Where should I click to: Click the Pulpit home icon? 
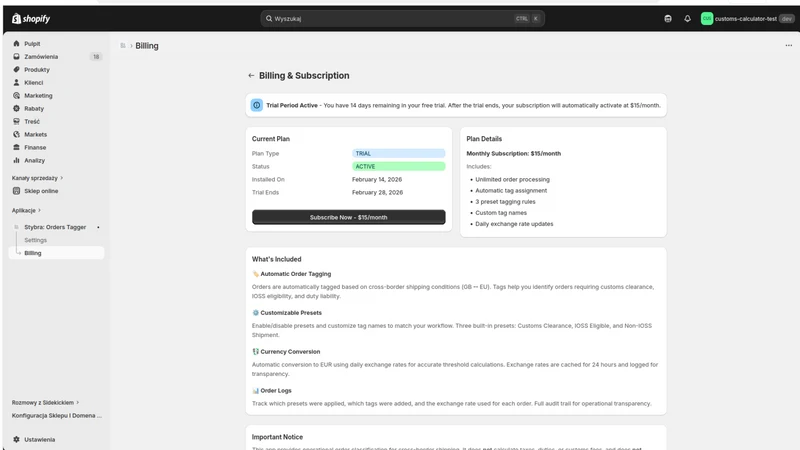coord(16,44)
